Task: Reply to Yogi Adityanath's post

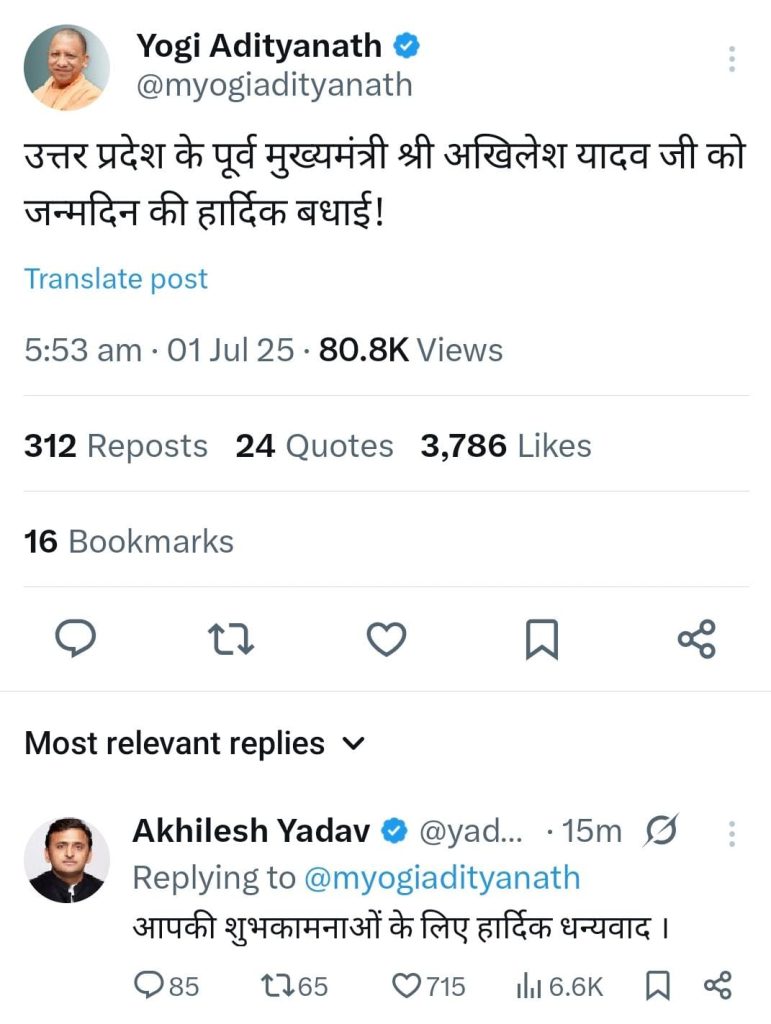Action: pos(74,639)
